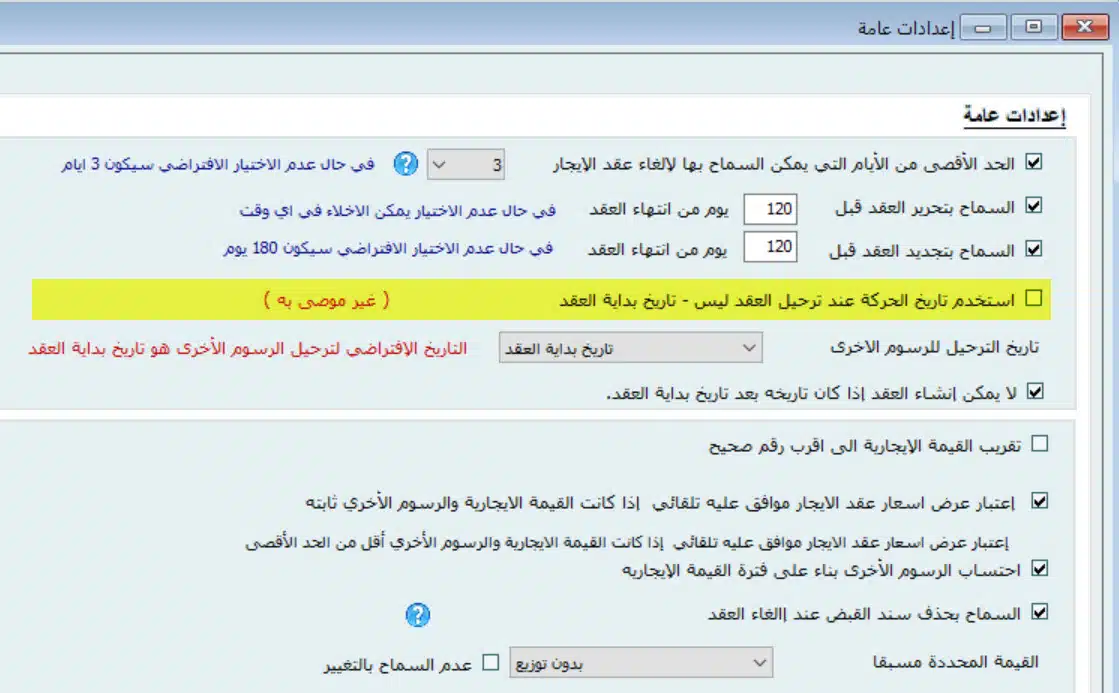This screenshot has height=693, width=1119.
Task: Open the تاريخ بداية العقد dropdown
Action: 630,348
